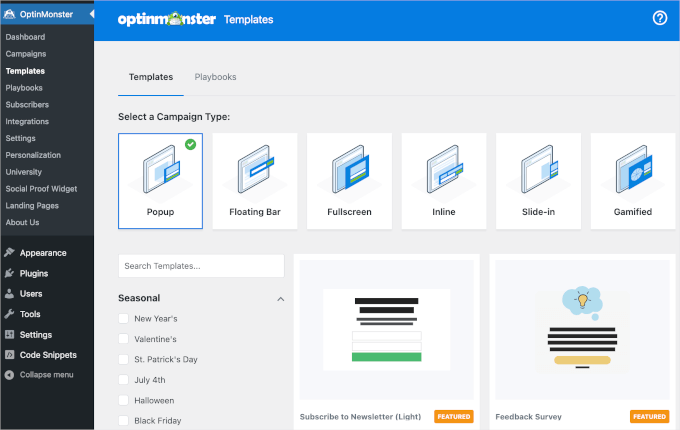This screenshot has height=430, width=680.
Task: Click the 'Select a Campaign Type:' heading
Action: pos(174,117)
